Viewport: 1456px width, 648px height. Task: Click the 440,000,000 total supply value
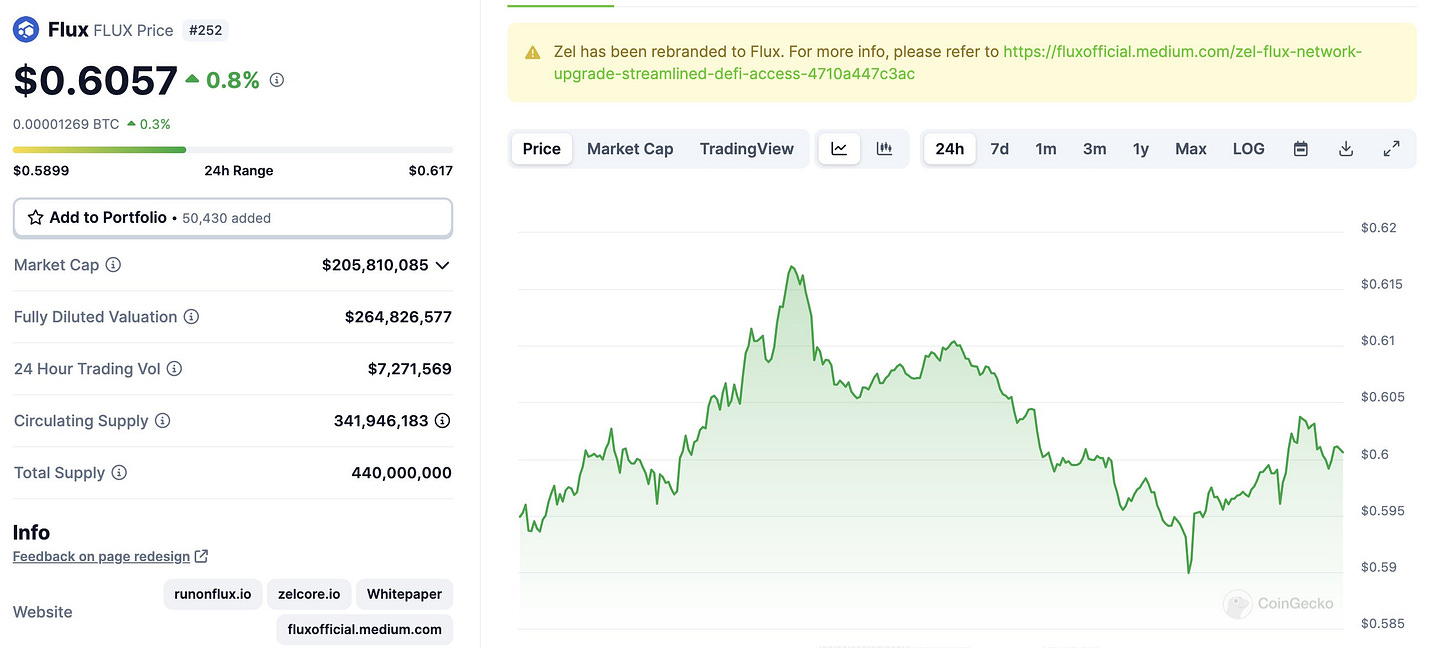pos(402,473)
